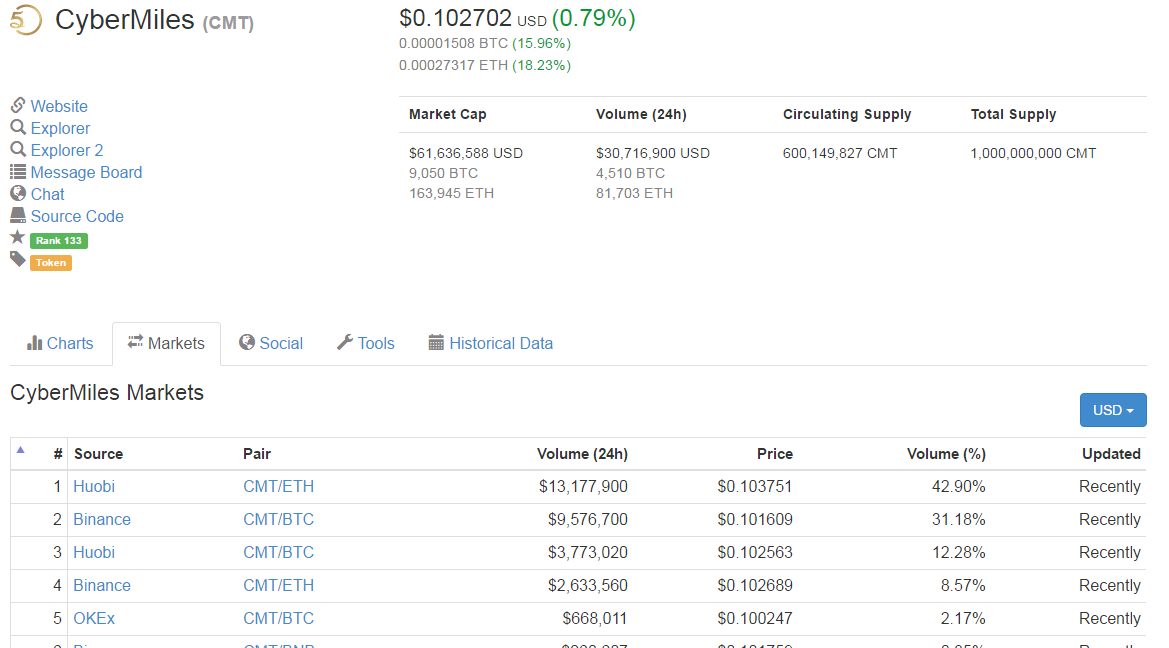Click the globe icon beside Chat
The width and height of the screenshot is (1169, 648).
click(x=18, y=193)
